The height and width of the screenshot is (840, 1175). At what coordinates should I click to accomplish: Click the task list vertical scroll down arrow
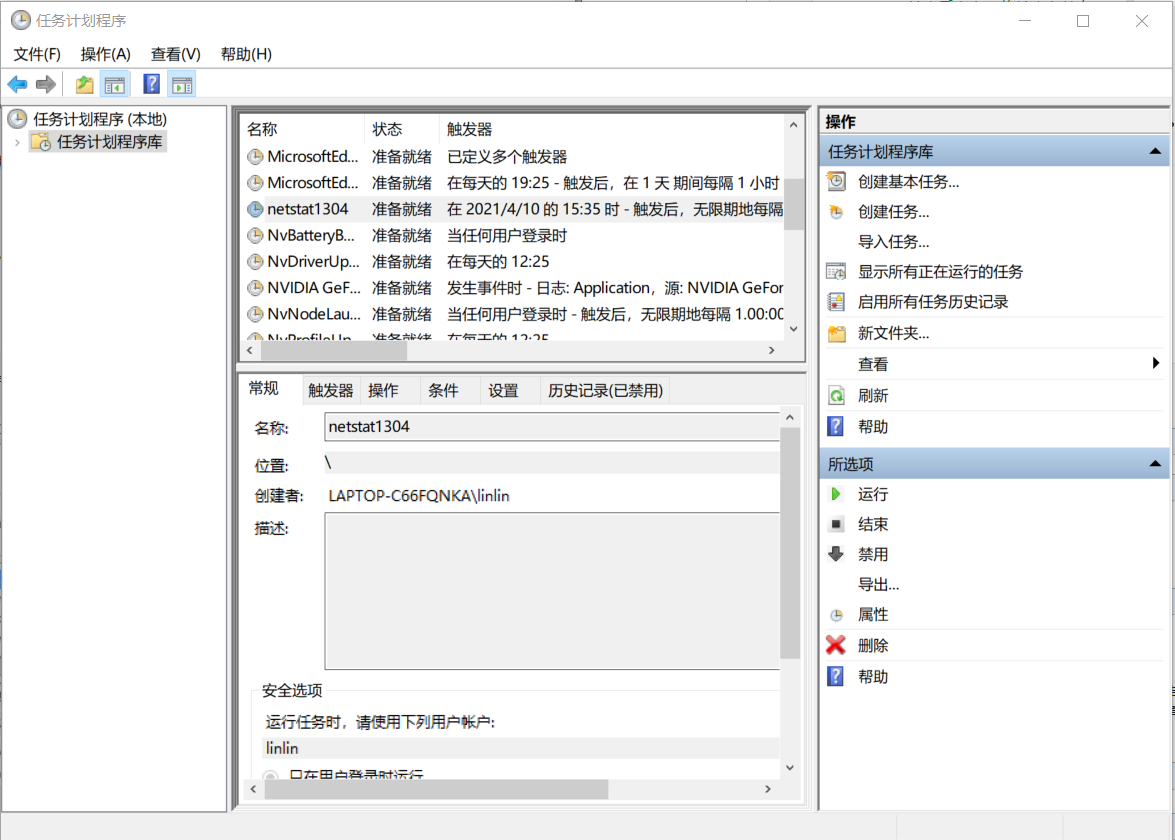click(794, 329)
